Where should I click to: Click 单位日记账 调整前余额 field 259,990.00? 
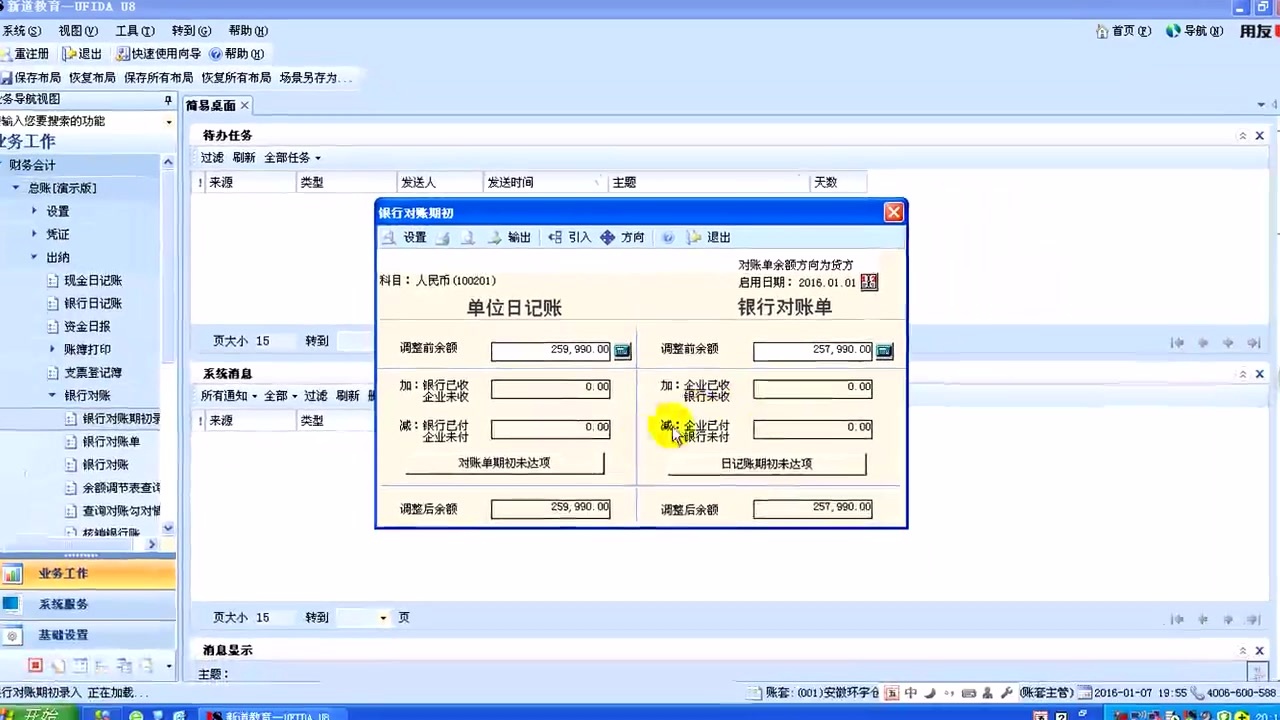[x=550, y=350]
